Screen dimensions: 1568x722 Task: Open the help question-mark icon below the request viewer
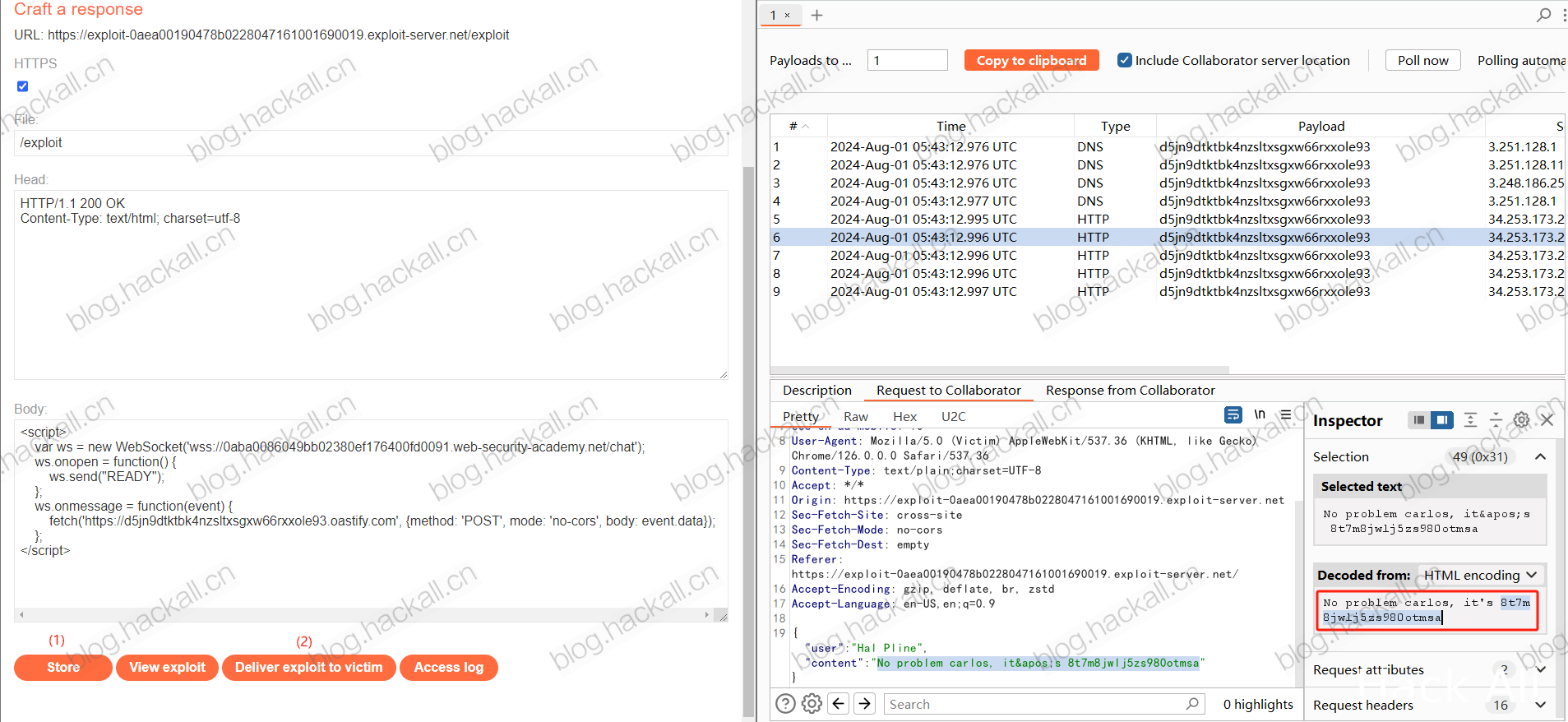tap(785, 703)
